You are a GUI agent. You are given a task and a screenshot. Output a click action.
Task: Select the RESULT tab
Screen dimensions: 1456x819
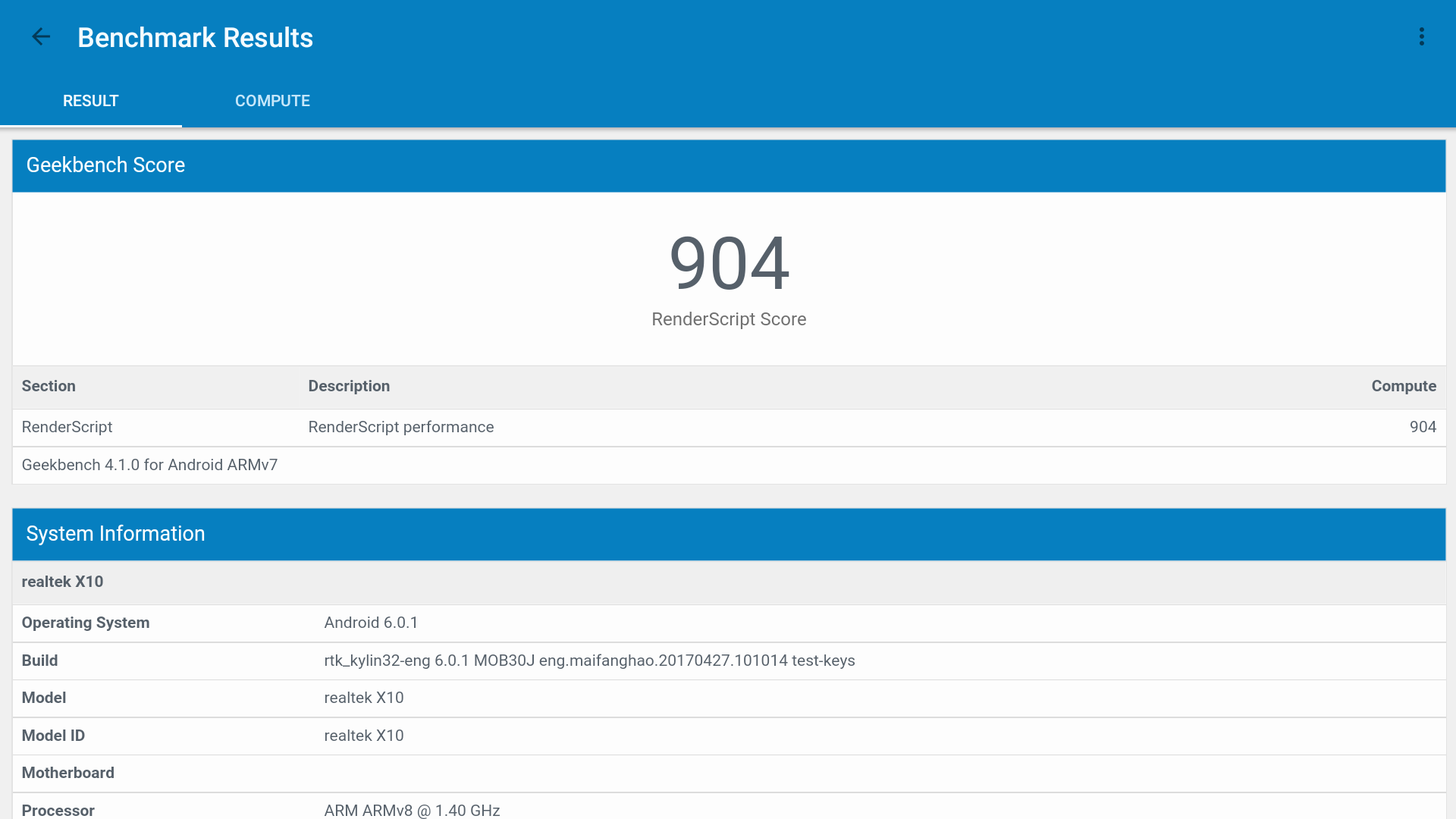pyautogui.click(x=90, y=101)
